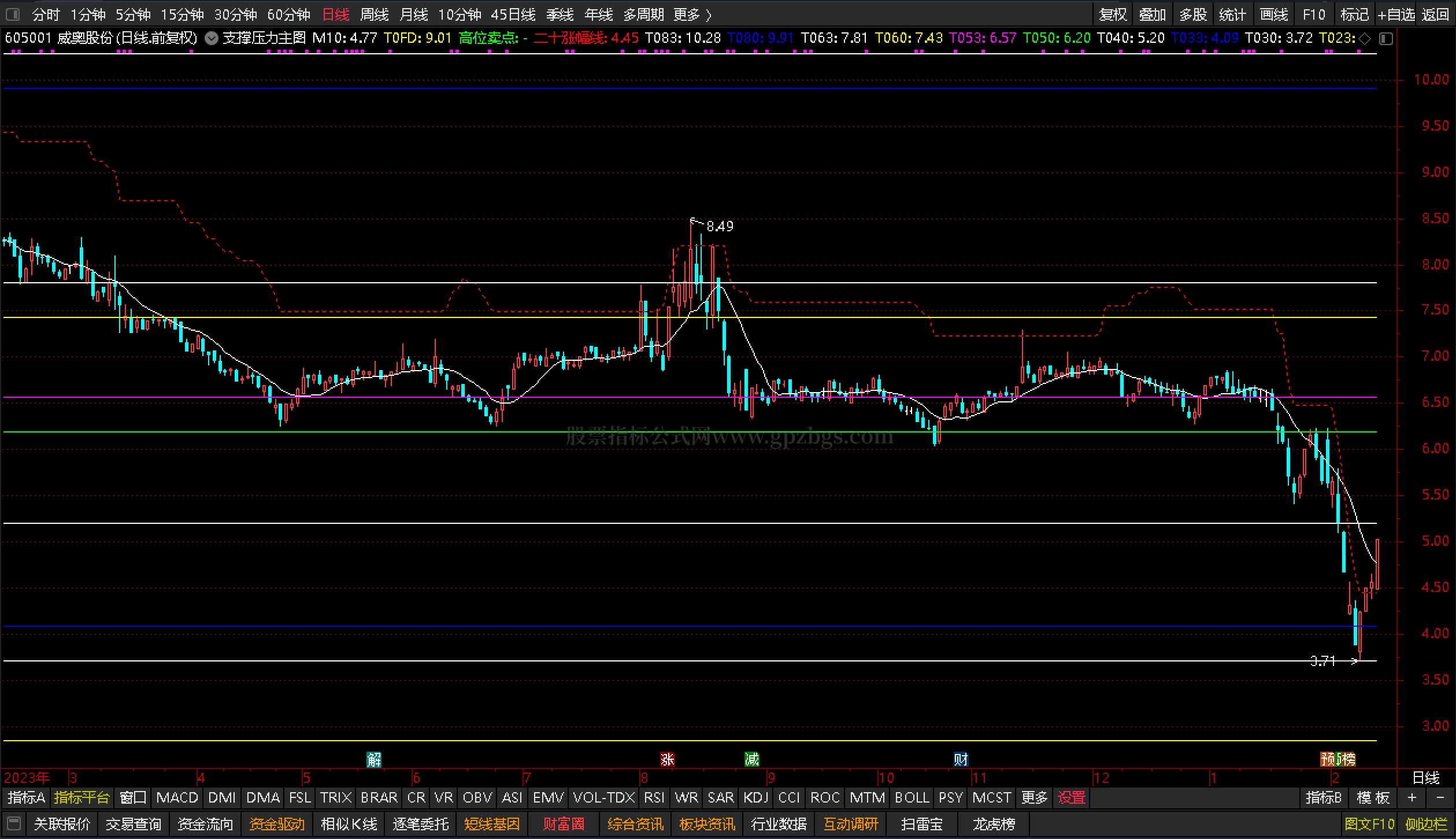Select the 5分钟 period

click(133, 14)
